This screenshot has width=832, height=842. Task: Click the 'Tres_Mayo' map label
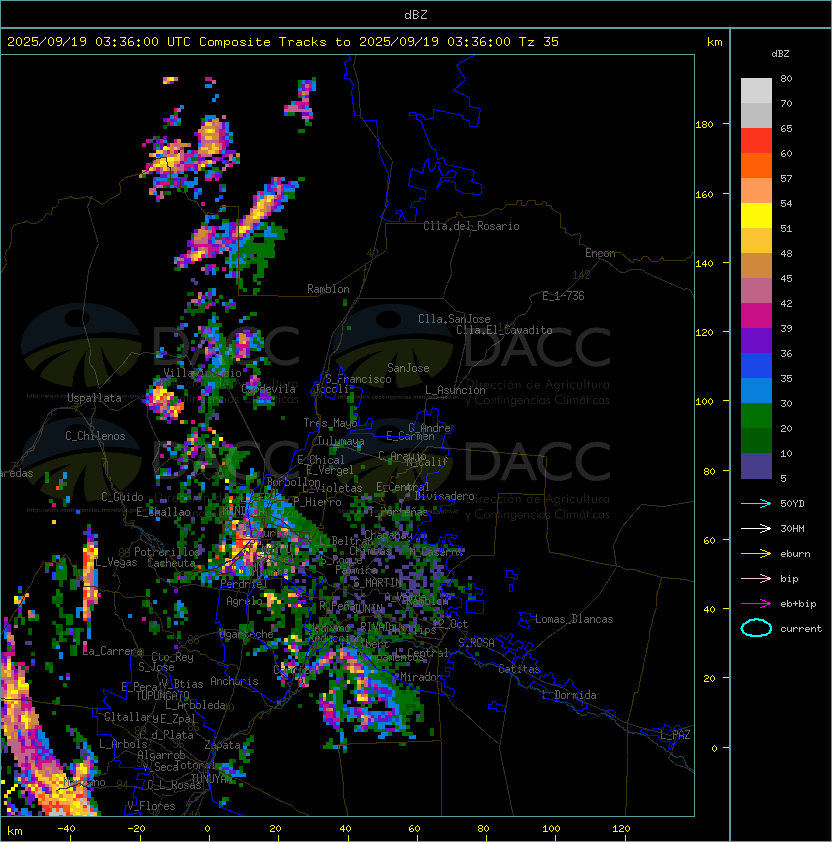point(330,423)
